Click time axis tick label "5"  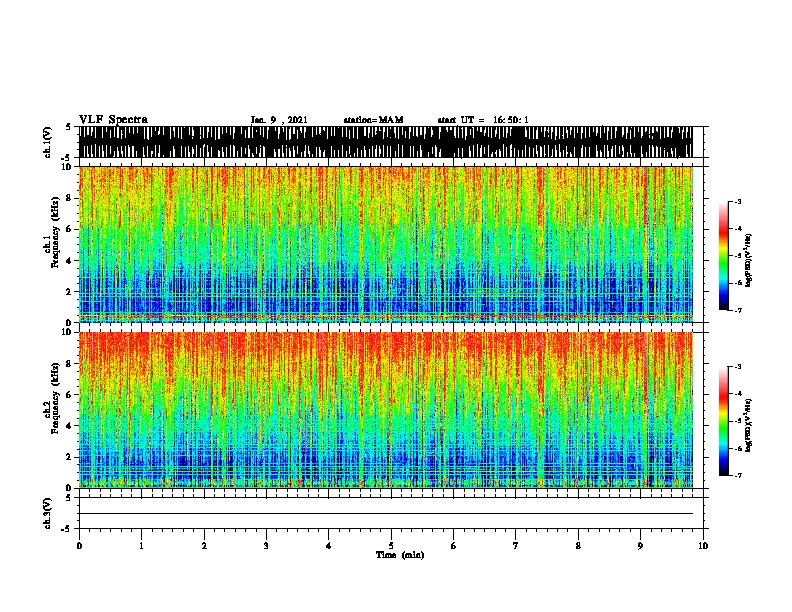pyautogui.click(x=391, y=546)
